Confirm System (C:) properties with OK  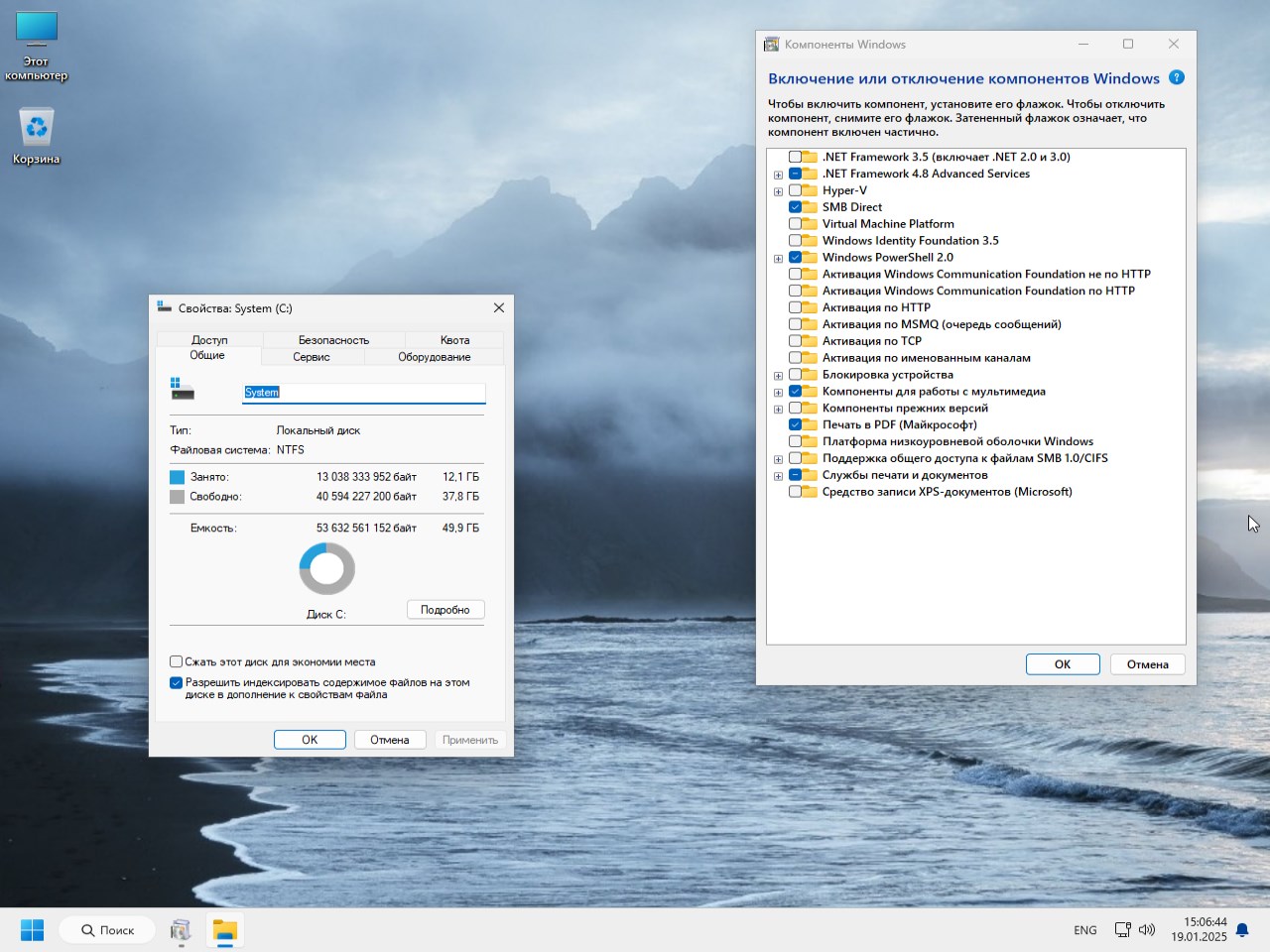(x=310, y=740)
